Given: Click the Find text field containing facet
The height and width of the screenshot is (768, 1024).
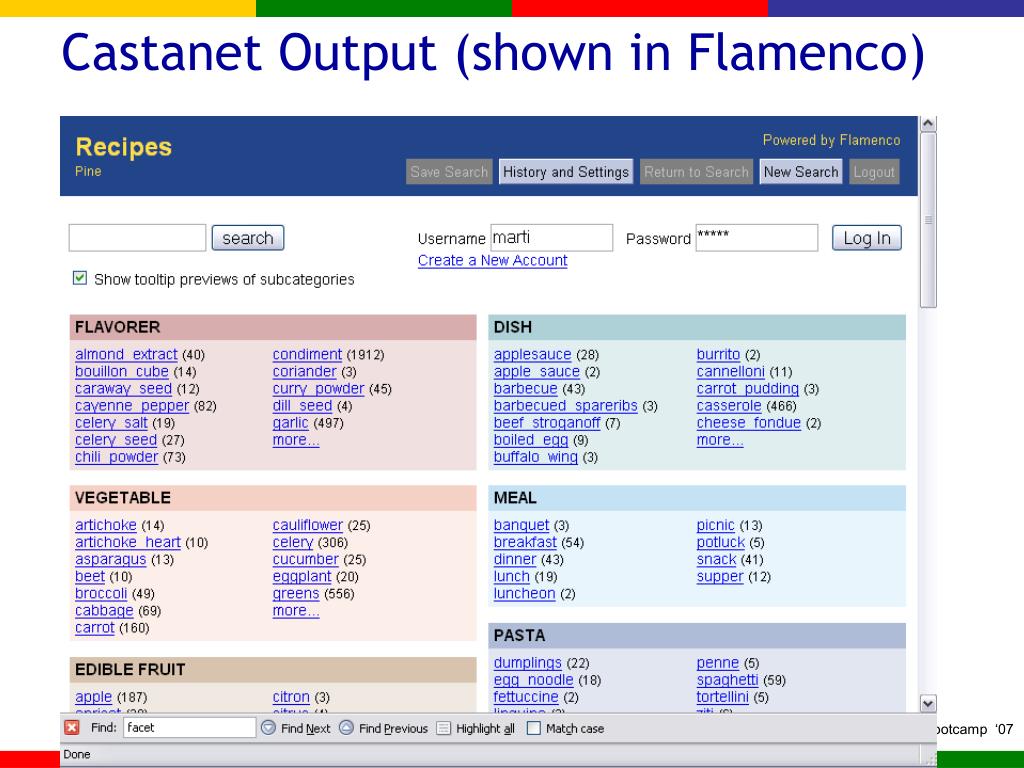Looking at the screenshot, I should coord(189,728).
